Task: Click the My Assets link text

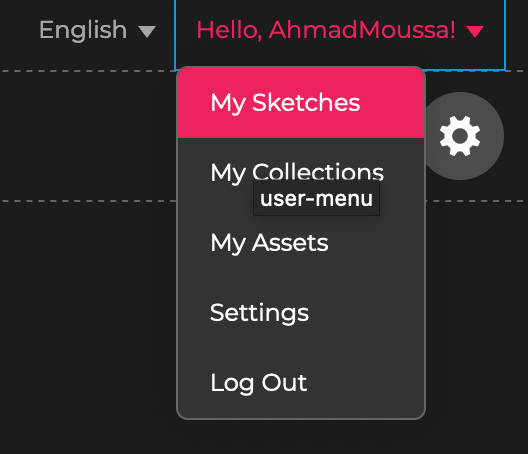Action: [269, 244]
